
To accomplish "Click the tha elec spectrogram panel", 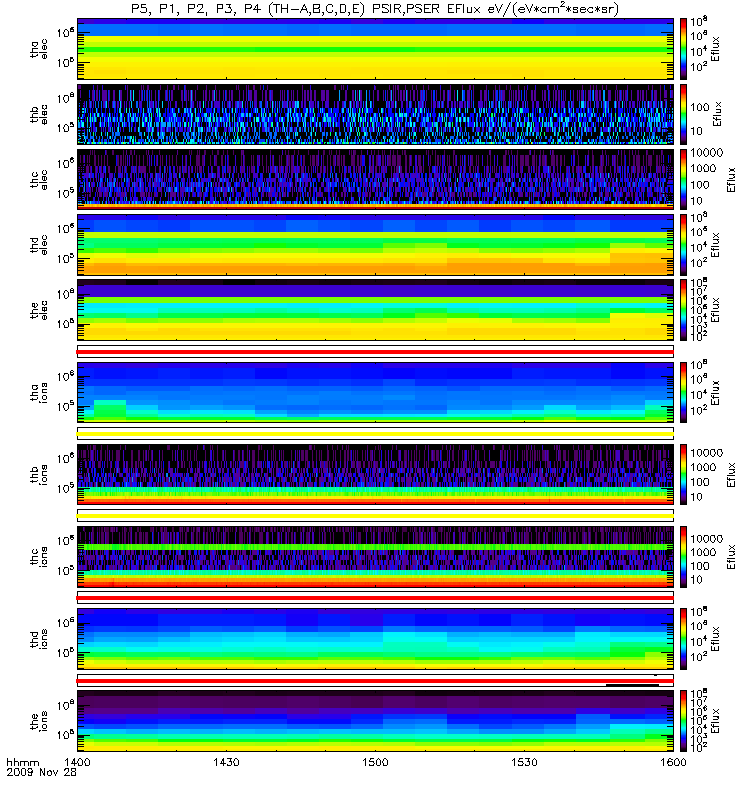I will (375, 49).
